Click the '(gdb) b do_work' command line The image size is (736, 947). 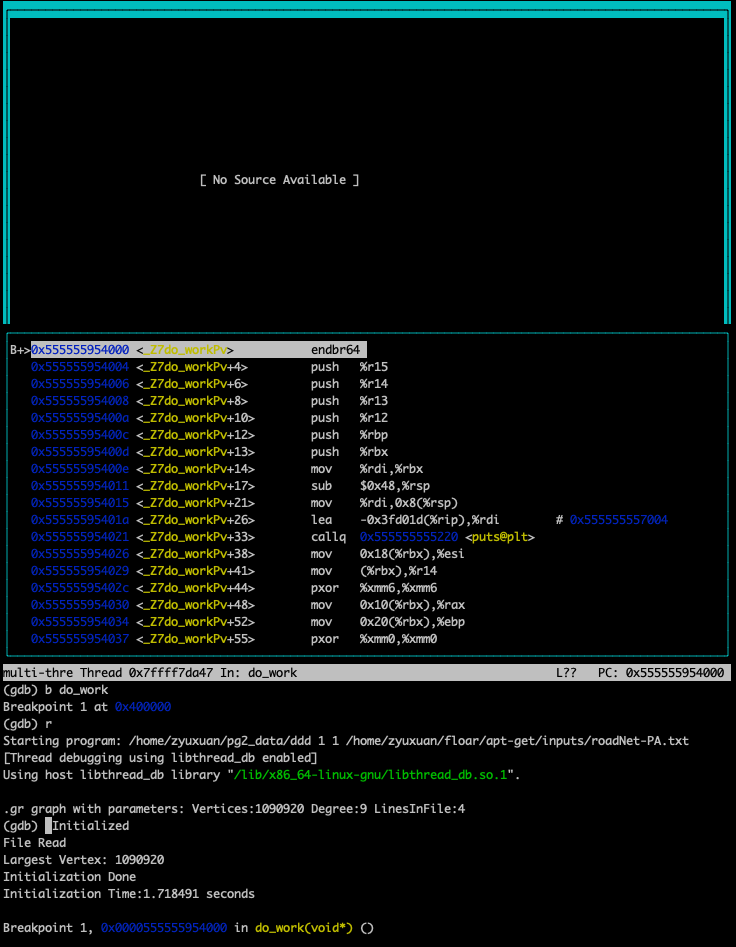pyautogui.click(x=56, y=690)
